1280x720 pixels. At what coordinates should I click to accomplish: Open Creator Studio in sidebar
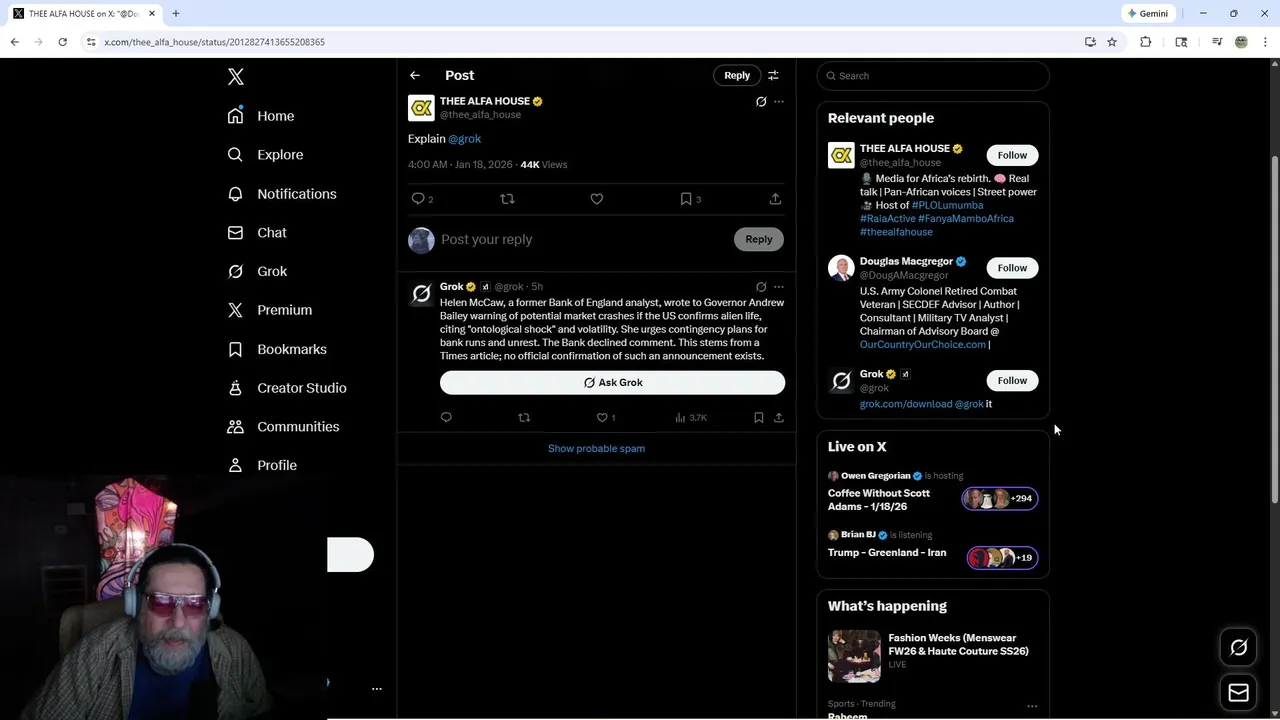coord(286,388)
